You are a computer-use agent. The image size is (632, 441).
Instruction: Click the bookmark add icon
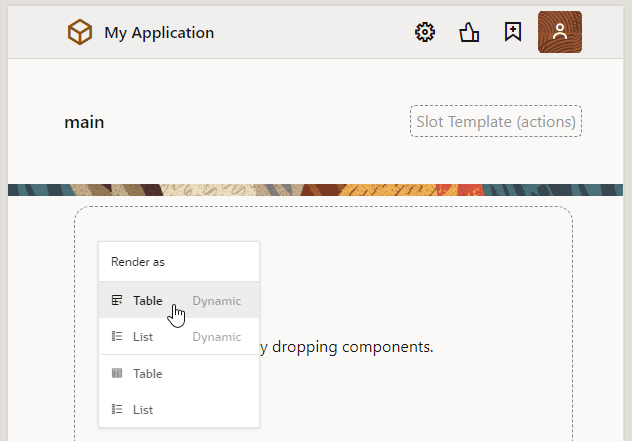pyautogui.click(x=513, y=32)
